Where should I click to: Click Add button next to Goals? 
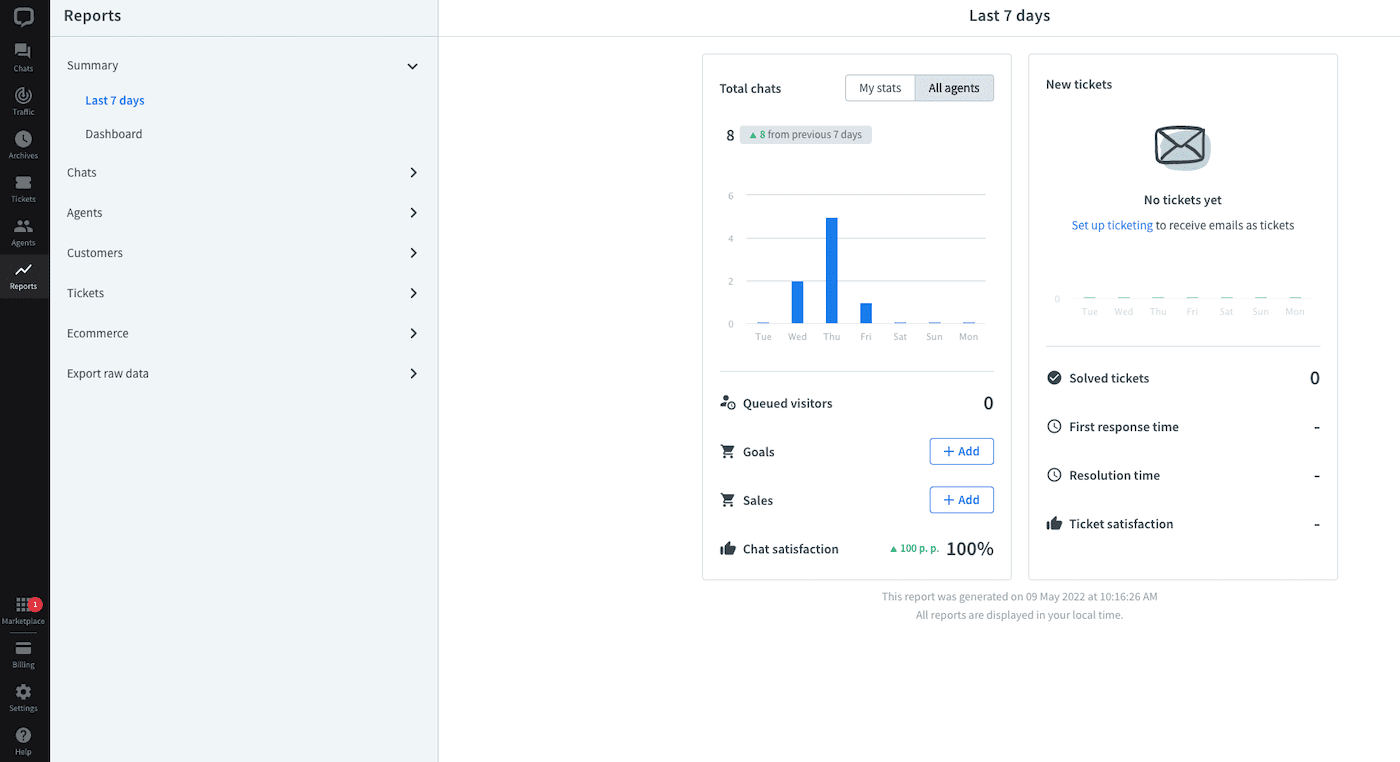[x=961, y=452]
